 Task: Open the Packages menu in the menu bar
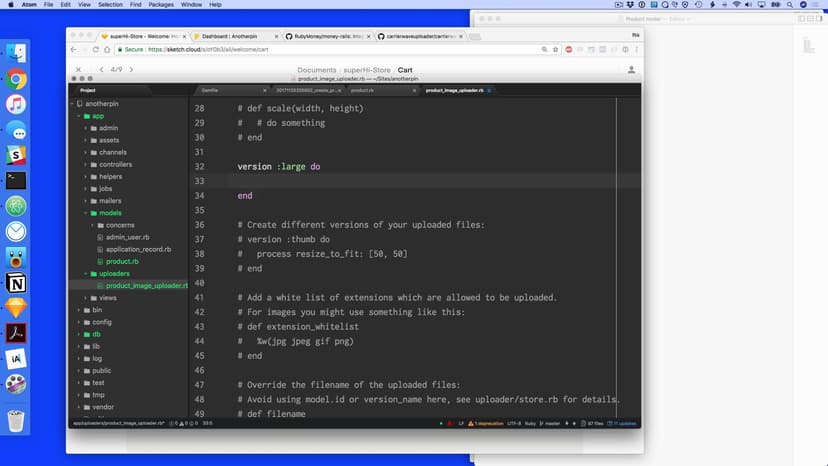pyautogui.click(x=159, y=5)
